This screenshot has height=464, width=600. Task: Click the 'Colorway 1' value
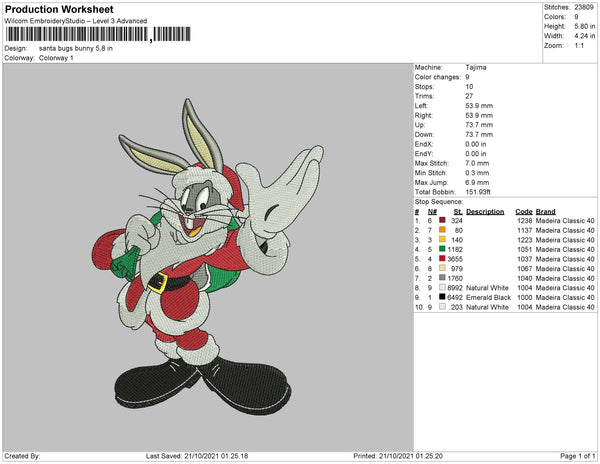click(56, 58)
